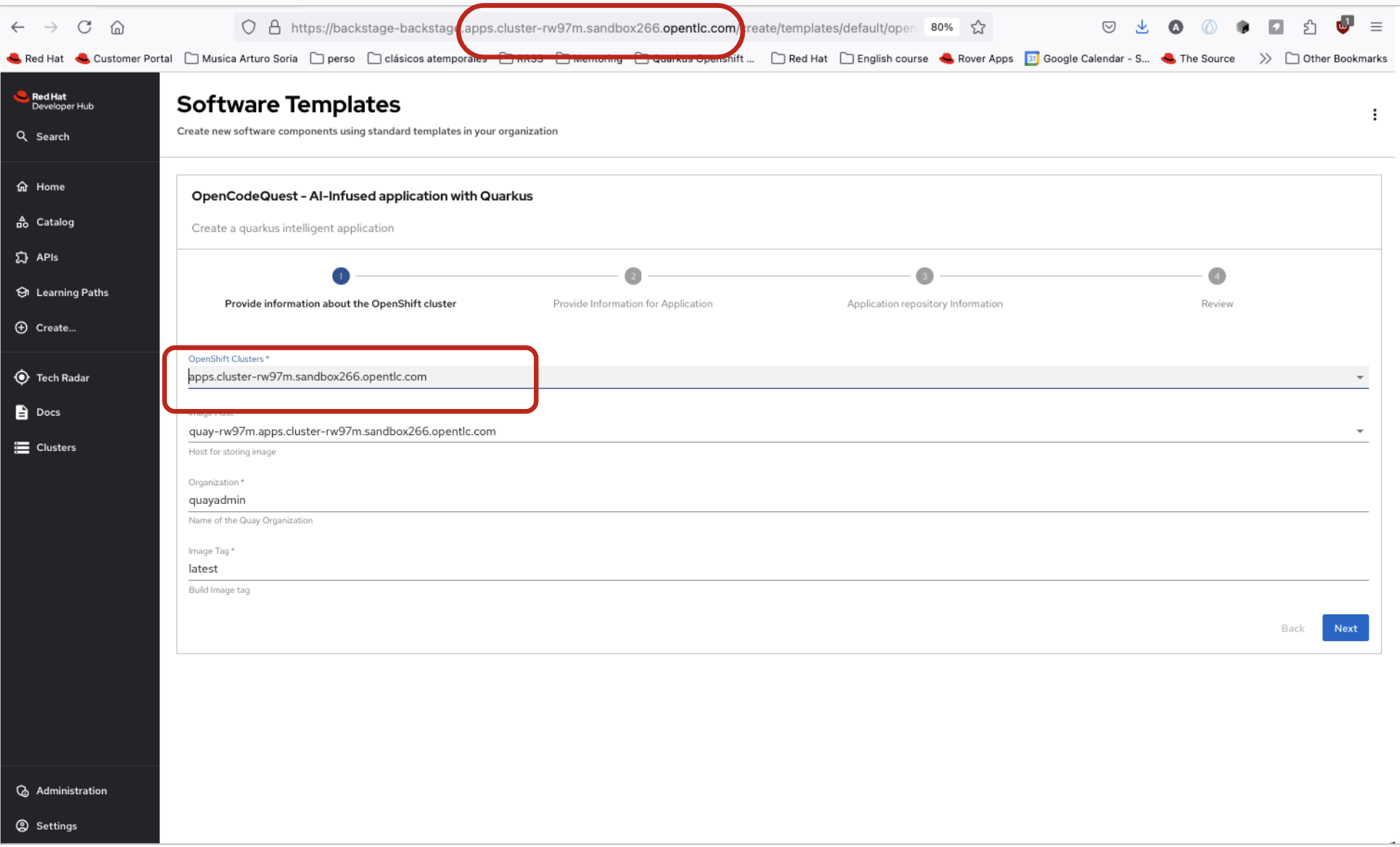Go to the browser home page
The width and height of the screenshot is (1400, 847).
118,28
